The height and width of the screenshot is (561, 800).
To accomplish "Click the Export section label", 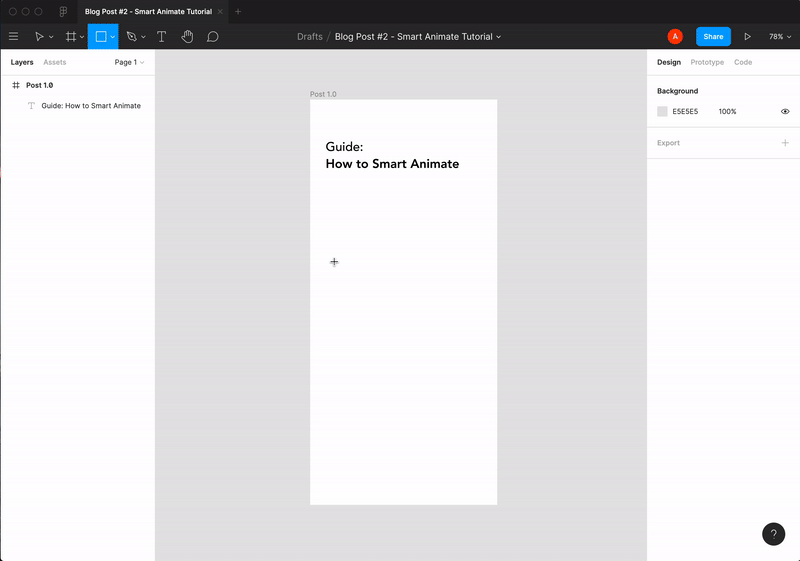I will [x=668, y=143].
